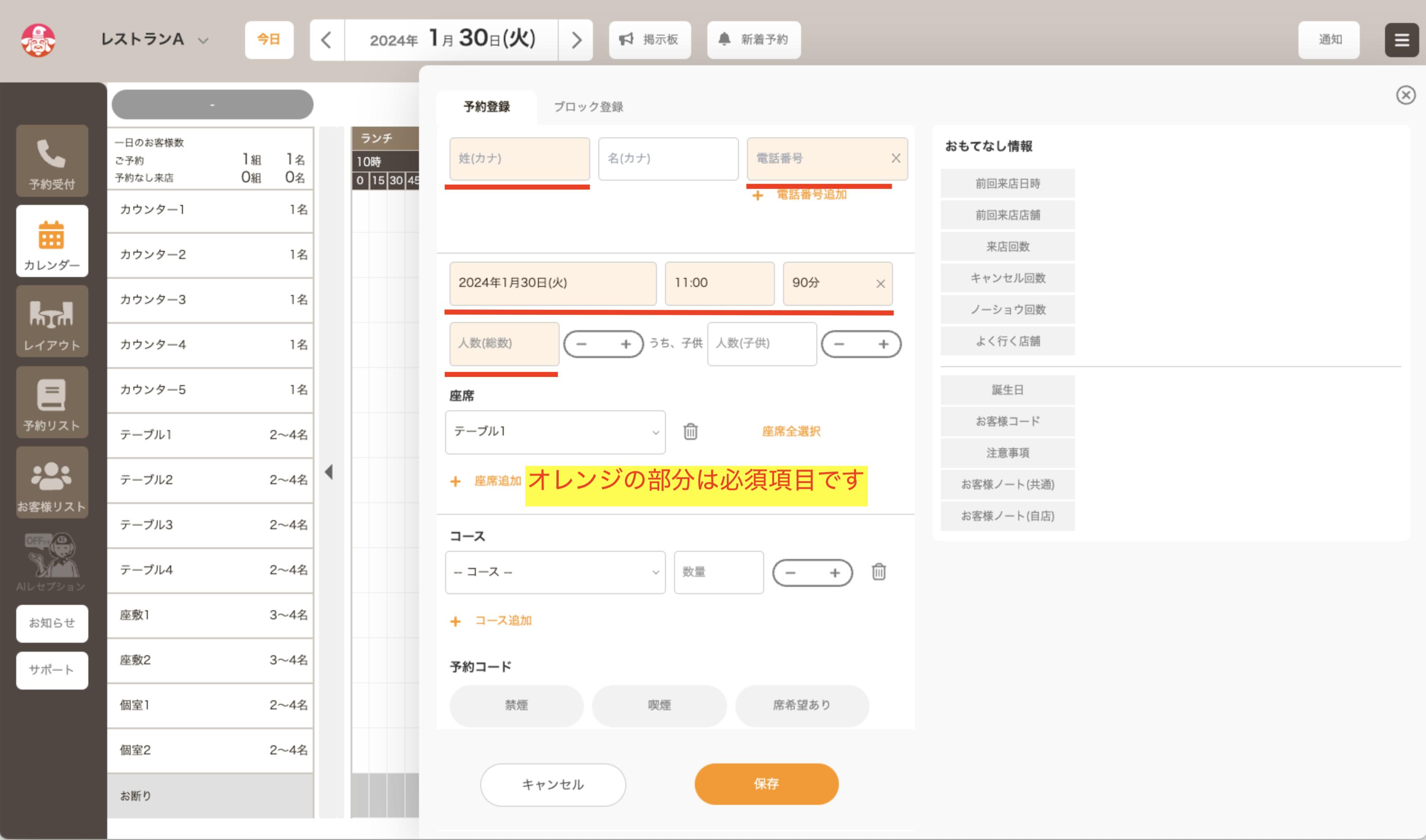This screenshot has height=840, width=1426.
Task: Click the 姓(カナ) input field
Action: coord(519,159)
